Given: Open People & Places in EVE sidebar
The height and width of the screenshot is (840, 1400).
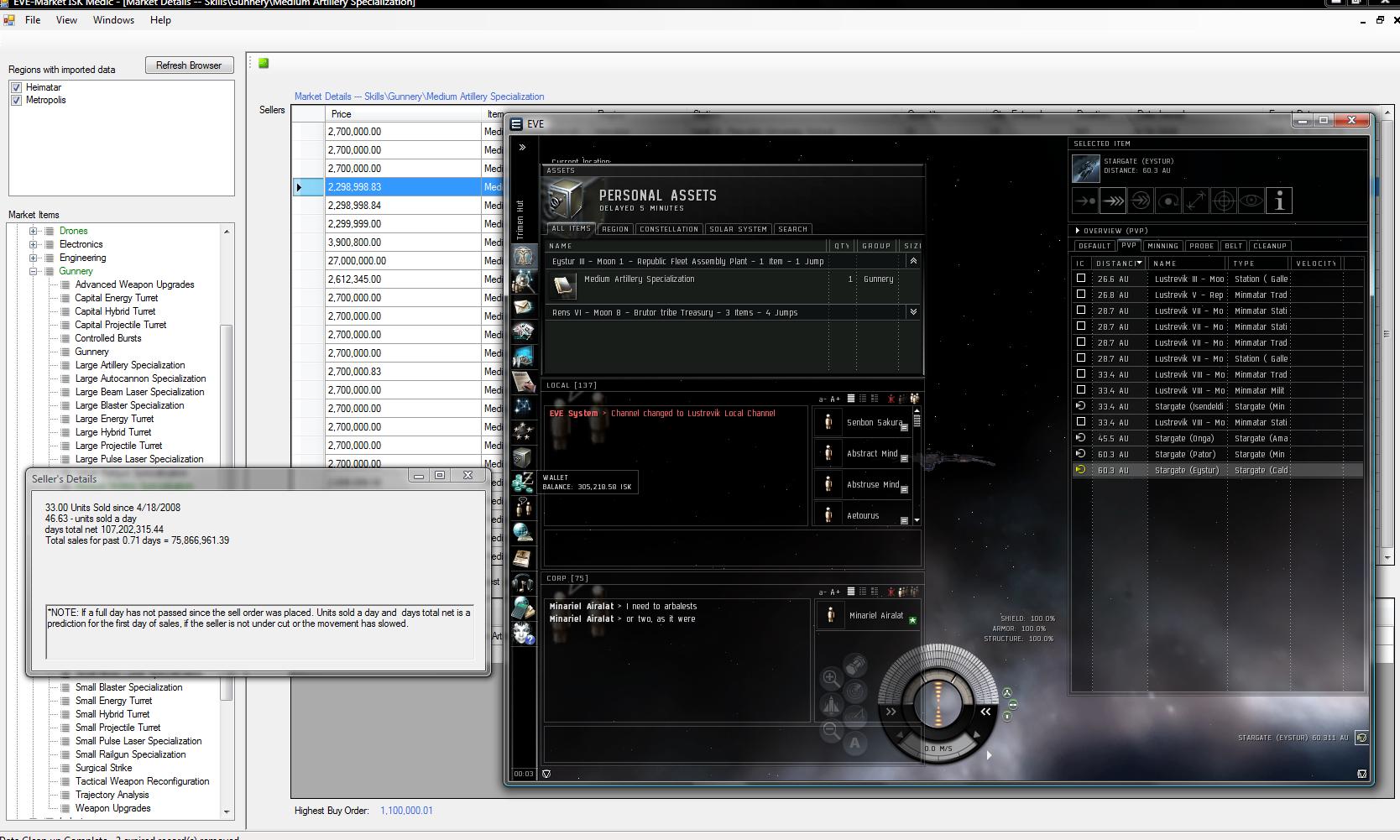Looking at the screenshot, I should (x=524, y=281).
